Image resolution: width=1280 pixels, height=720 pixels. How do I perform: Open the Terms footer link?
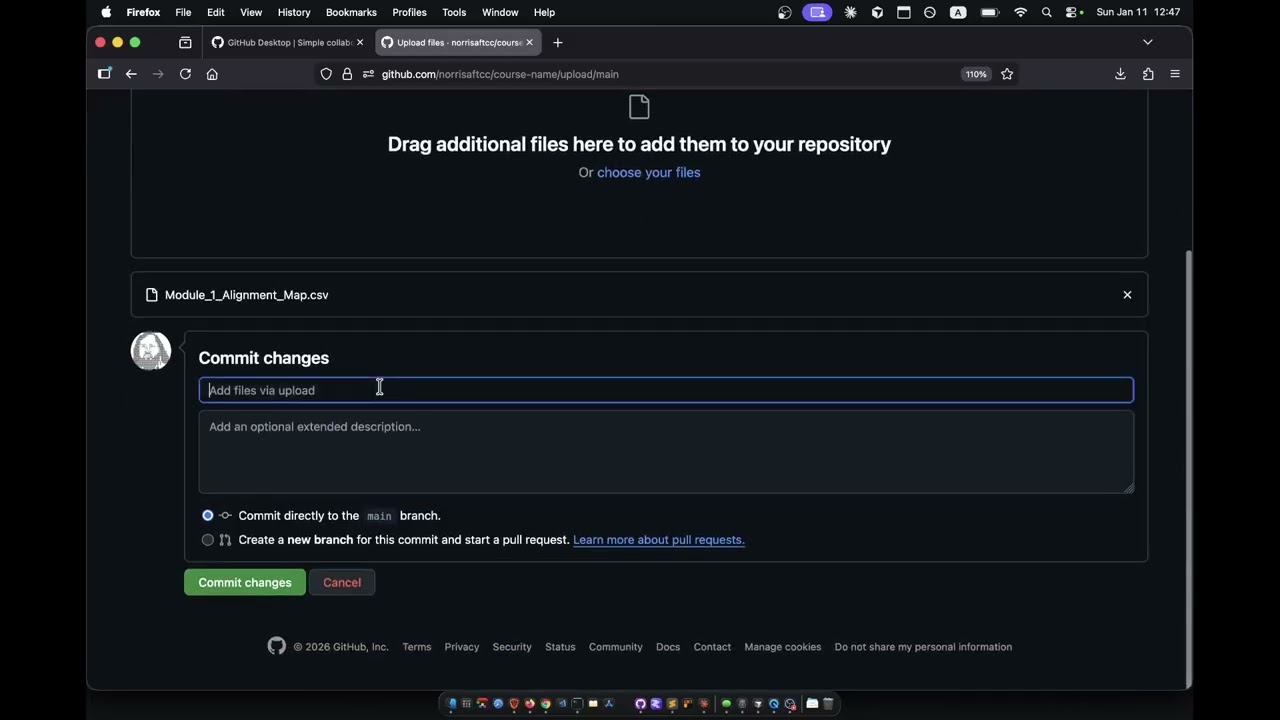(x=417, y=647)
